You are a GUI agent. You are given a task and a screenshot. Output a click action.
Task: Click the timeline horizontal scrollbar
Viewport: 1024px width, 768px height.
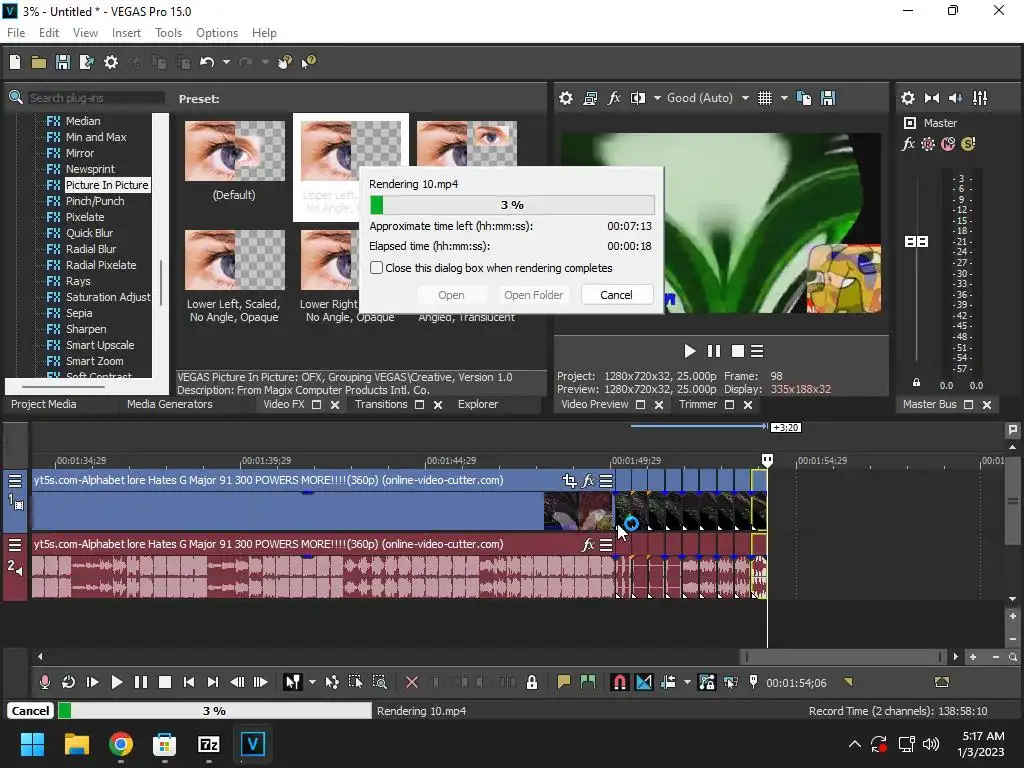tap(844, 656)
